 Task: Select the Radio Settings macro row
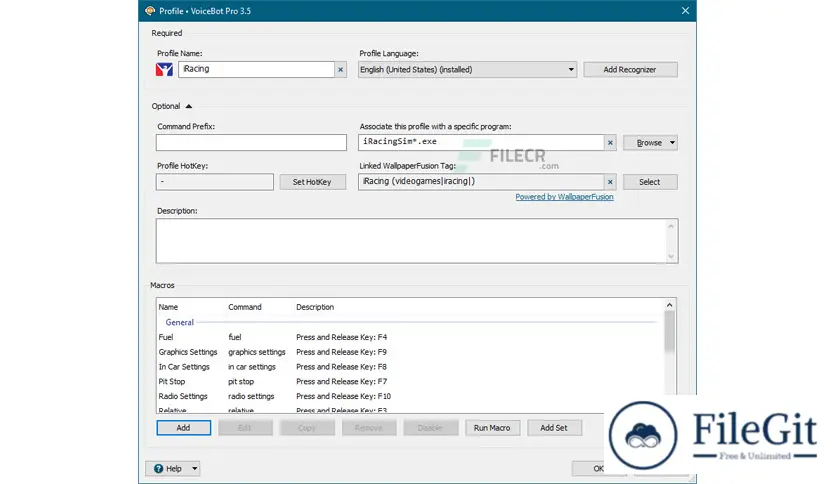coord(411,397)
